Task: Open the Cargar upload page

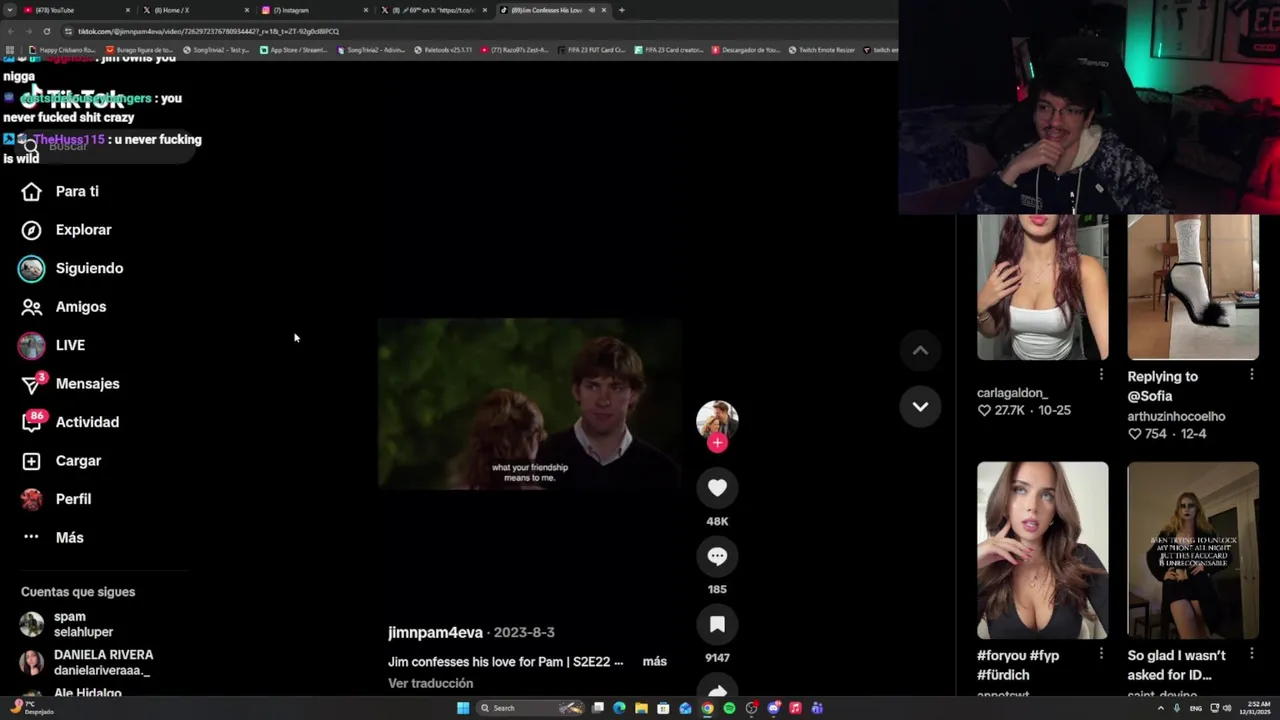Action: point(61,461)
